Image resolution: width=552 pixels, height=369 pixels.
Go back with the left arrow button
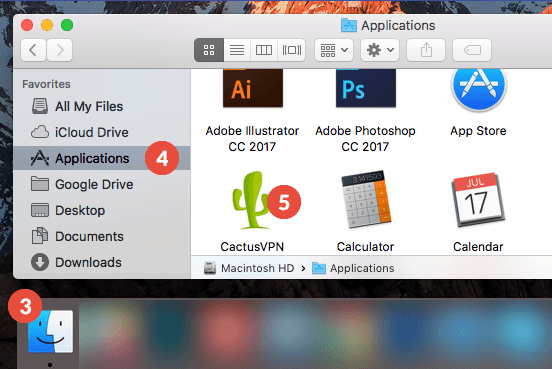[33, 50]
